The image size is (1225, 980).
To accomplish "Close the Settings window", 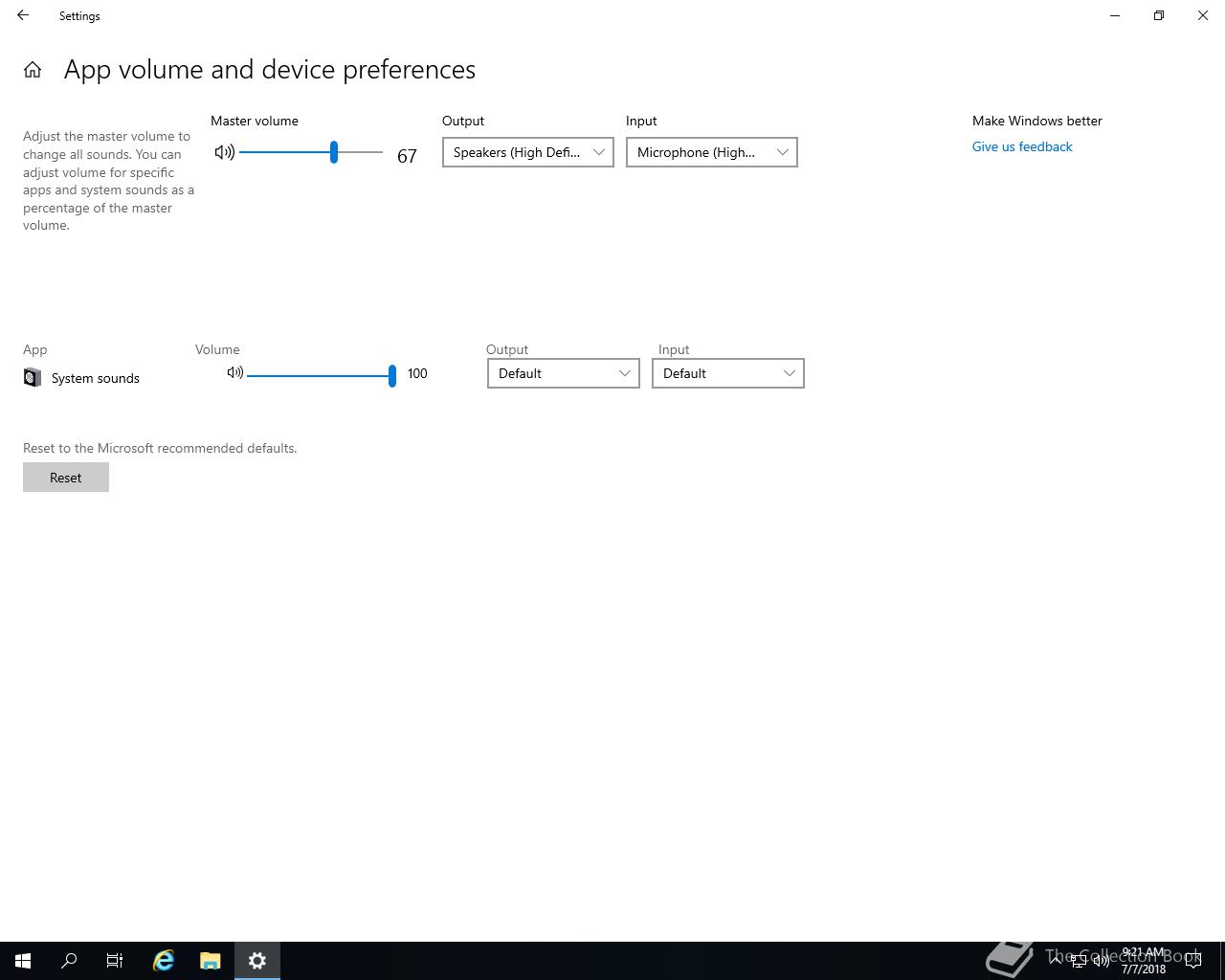I will coord(1203,15).
